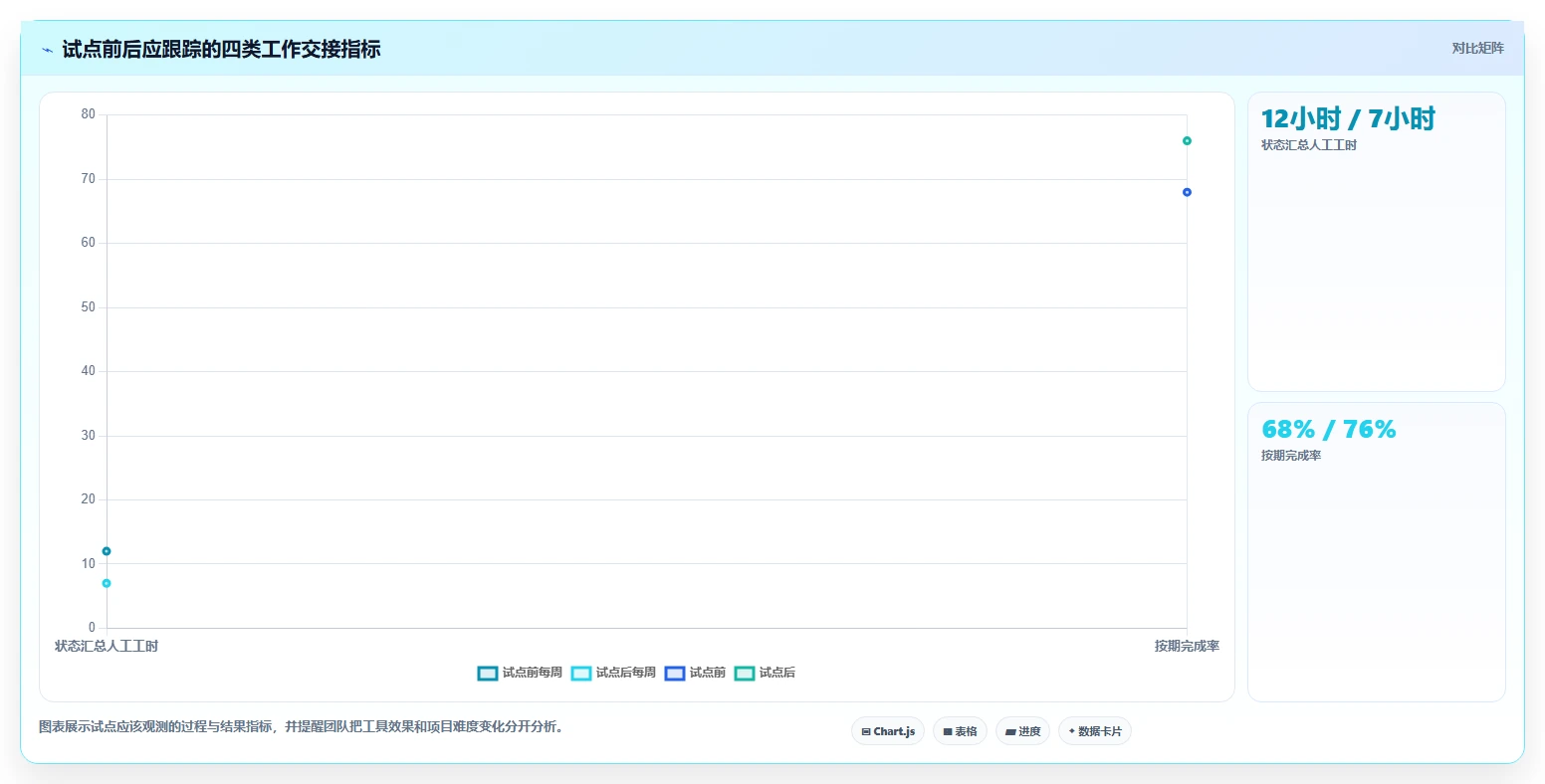1545x784 pixels.
Task: Click the title 试点前后应跟踪的四类工作交接指标
Action: (221, 49)
